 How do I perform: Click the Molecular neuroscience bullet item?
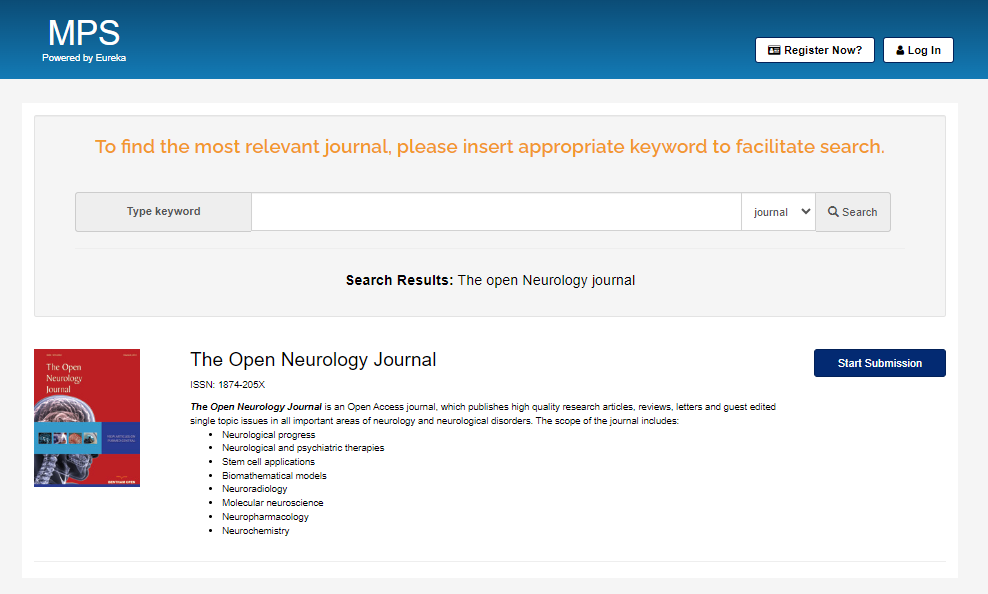pyautogui.click(x=272, y=503)
